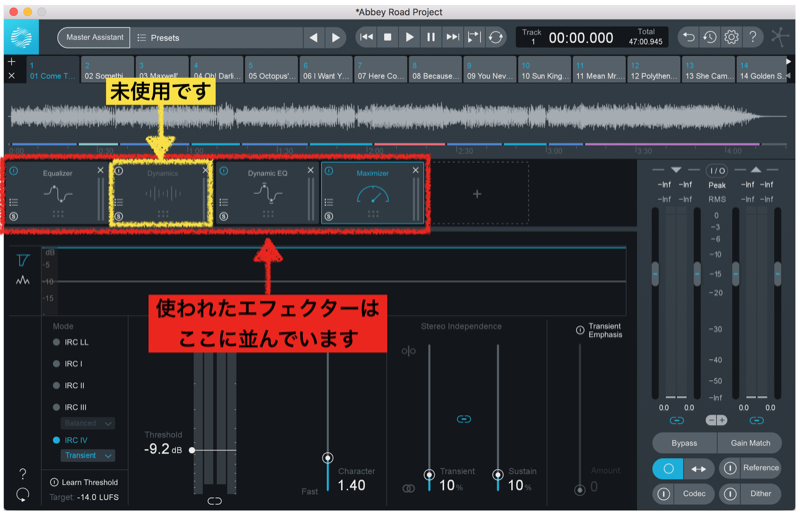Open Maximizer preset list icon
This screenshot has width=800, height=516.
point(329,202)
